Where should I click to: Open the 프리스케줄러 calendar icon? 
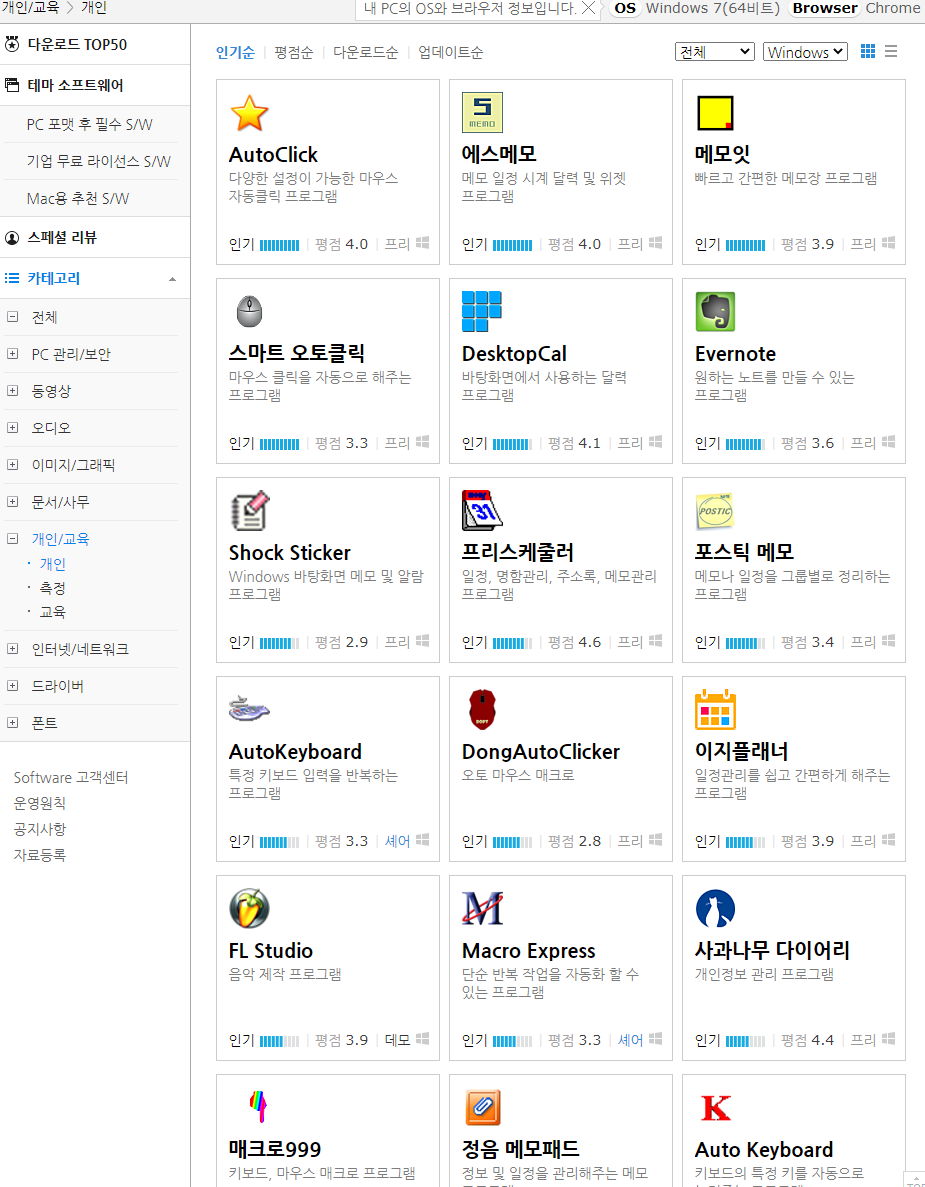tap(482, 510)
